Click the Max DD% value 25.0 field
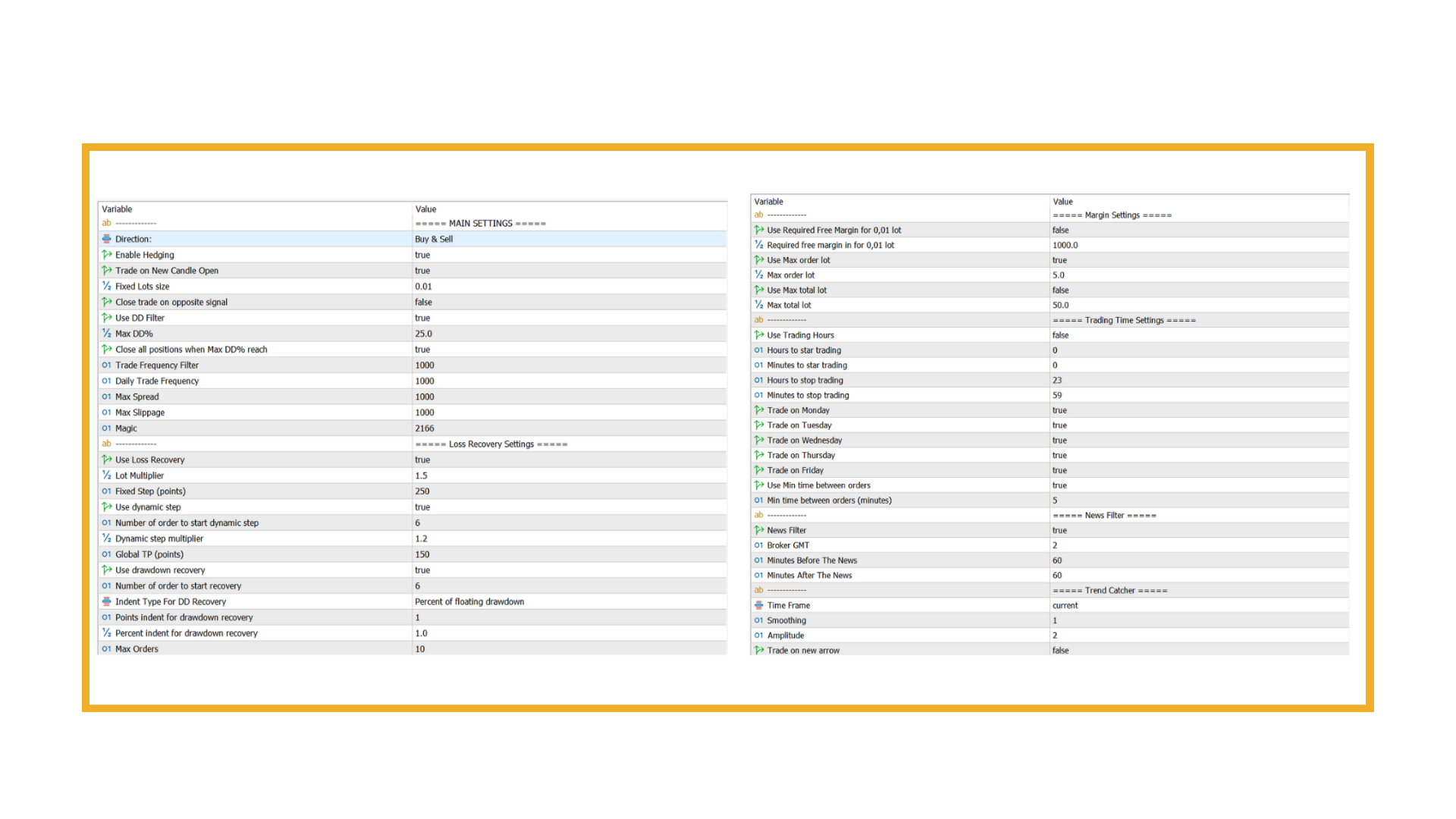1456x819 pixels. pyautogui.click(x=423, y=334)
